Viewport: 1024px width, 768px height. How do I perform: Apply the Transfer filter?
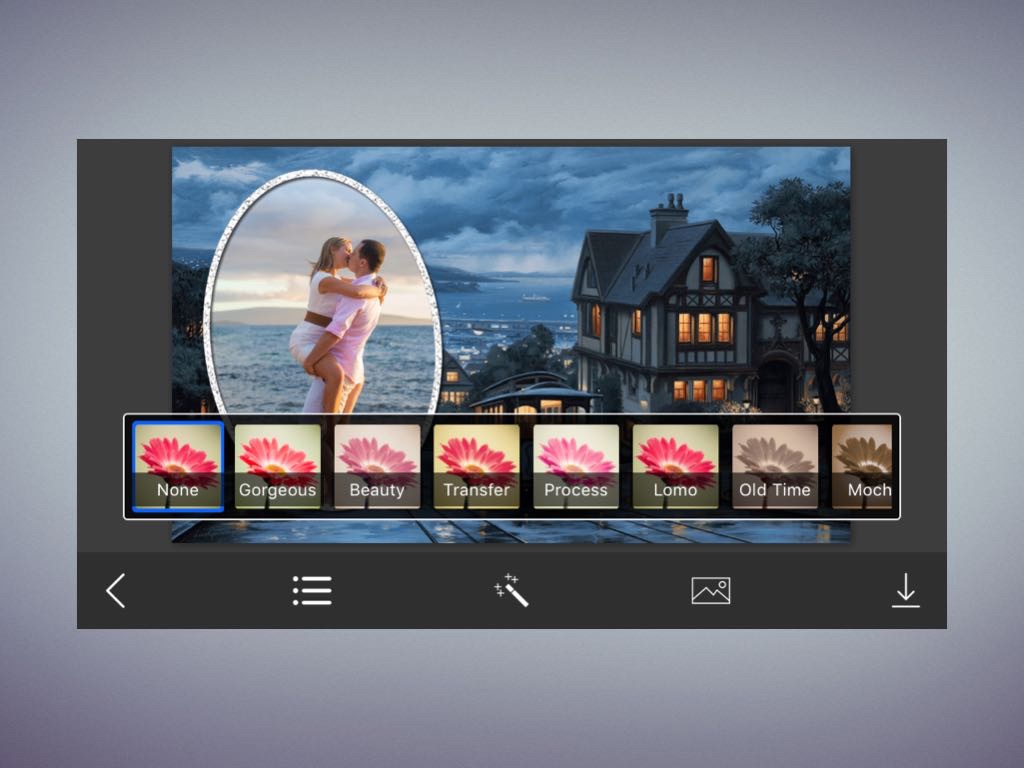476,466
